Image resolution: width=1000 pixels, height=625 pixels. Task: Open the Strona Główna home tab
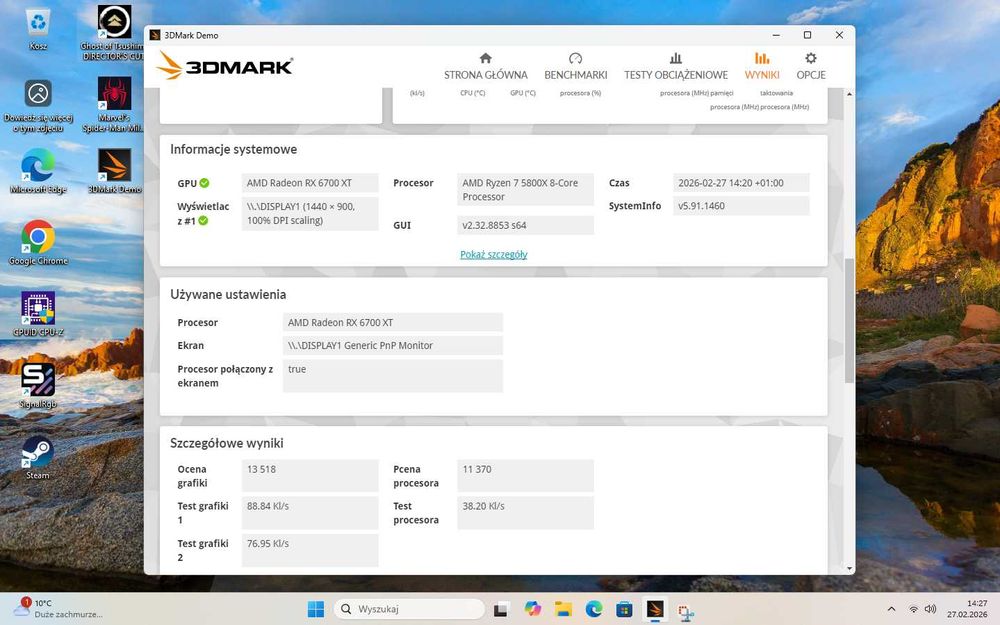(485, 66)
